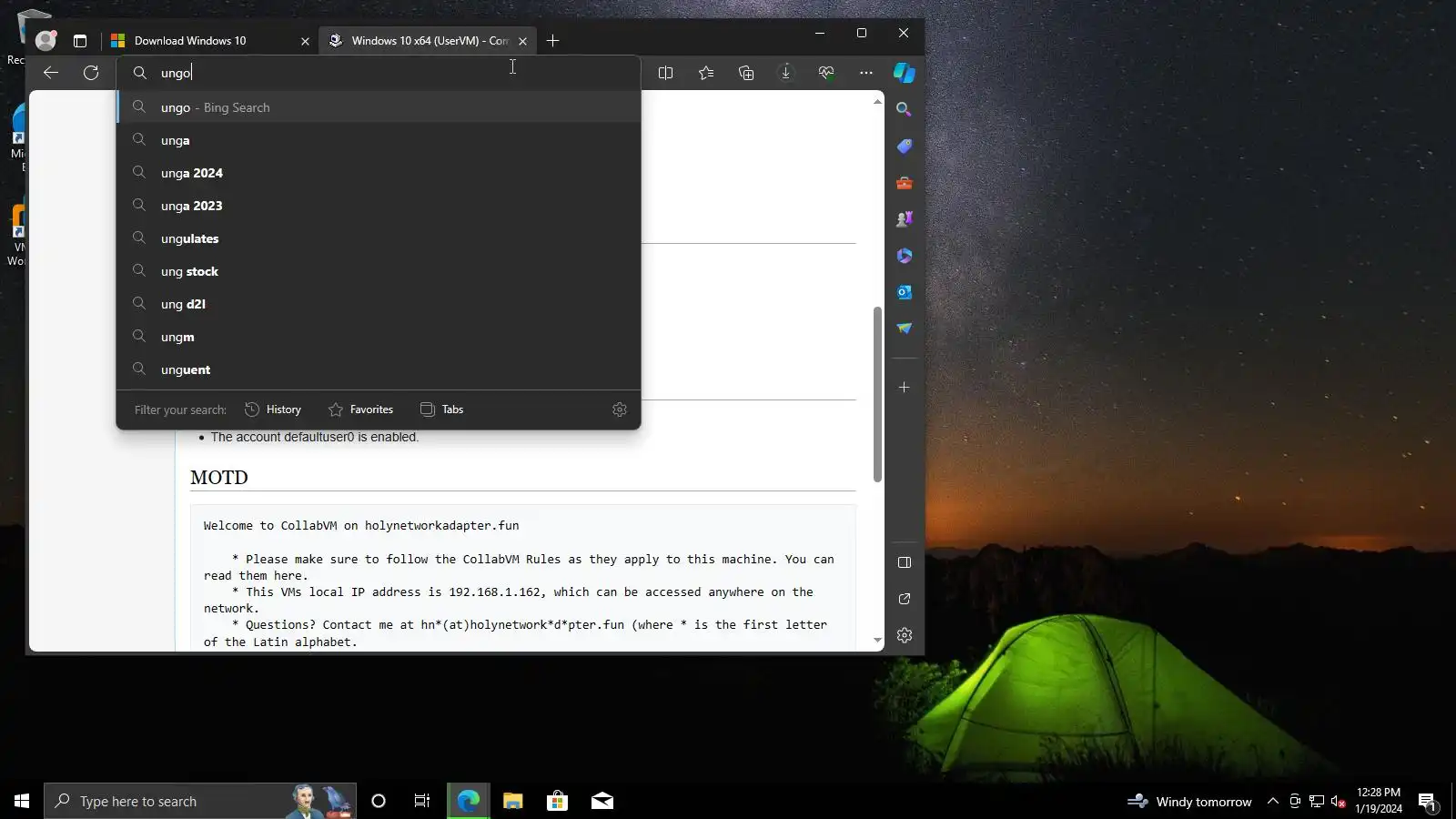Show hidden system tray icons
This screenshot has width=1456, height=819.
[x=1273, y=801]
